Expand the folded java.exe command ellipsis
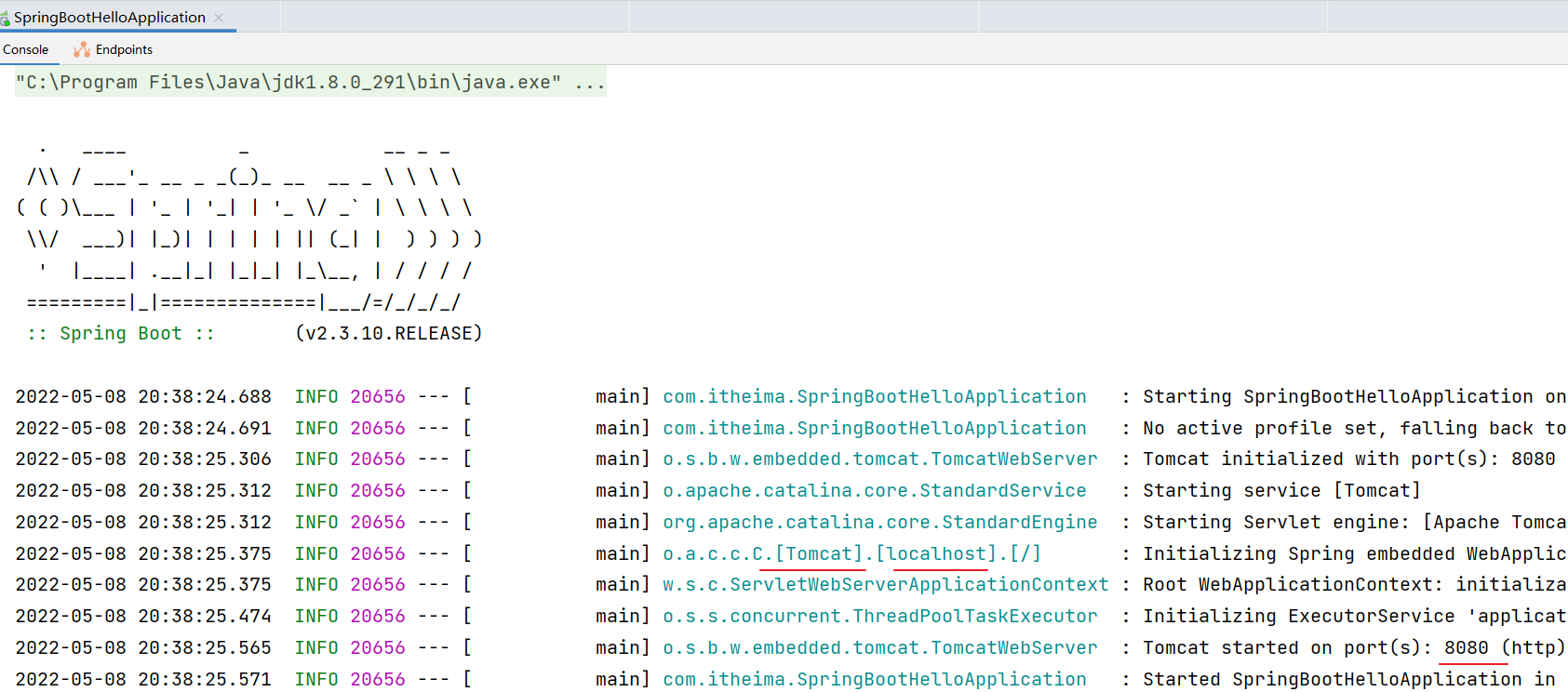1568x692 pixels. point(590,83)
